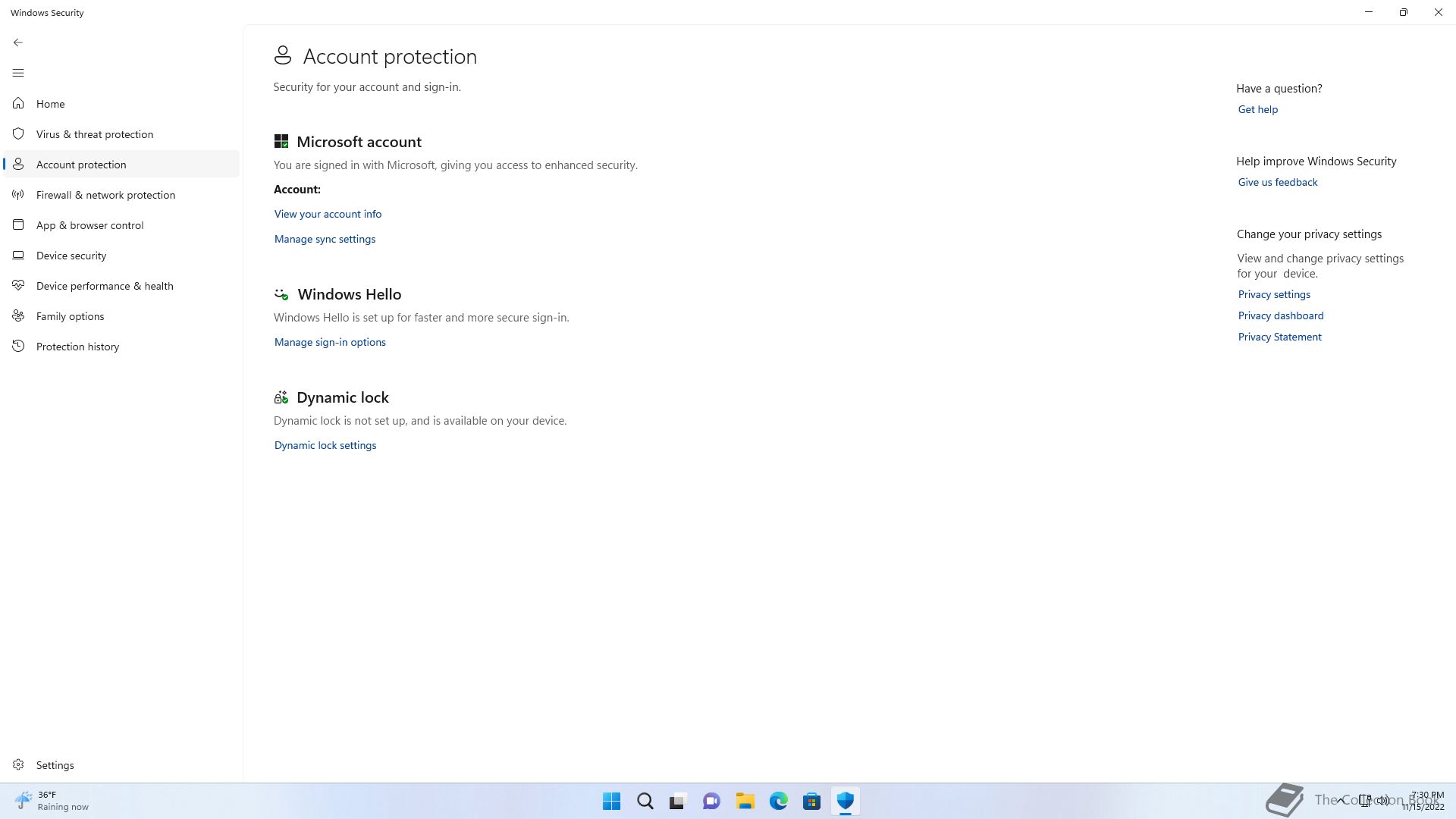Open Settings at sidebar bottom

(x=121, y=764)
